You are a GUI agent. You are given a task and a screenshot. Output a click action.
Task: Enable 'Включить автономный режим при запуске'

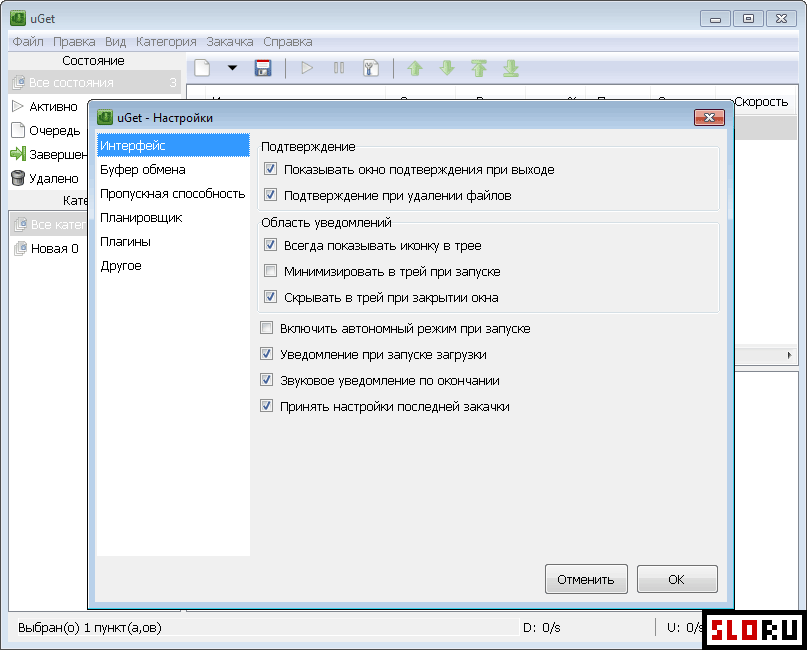pos(266,328)
